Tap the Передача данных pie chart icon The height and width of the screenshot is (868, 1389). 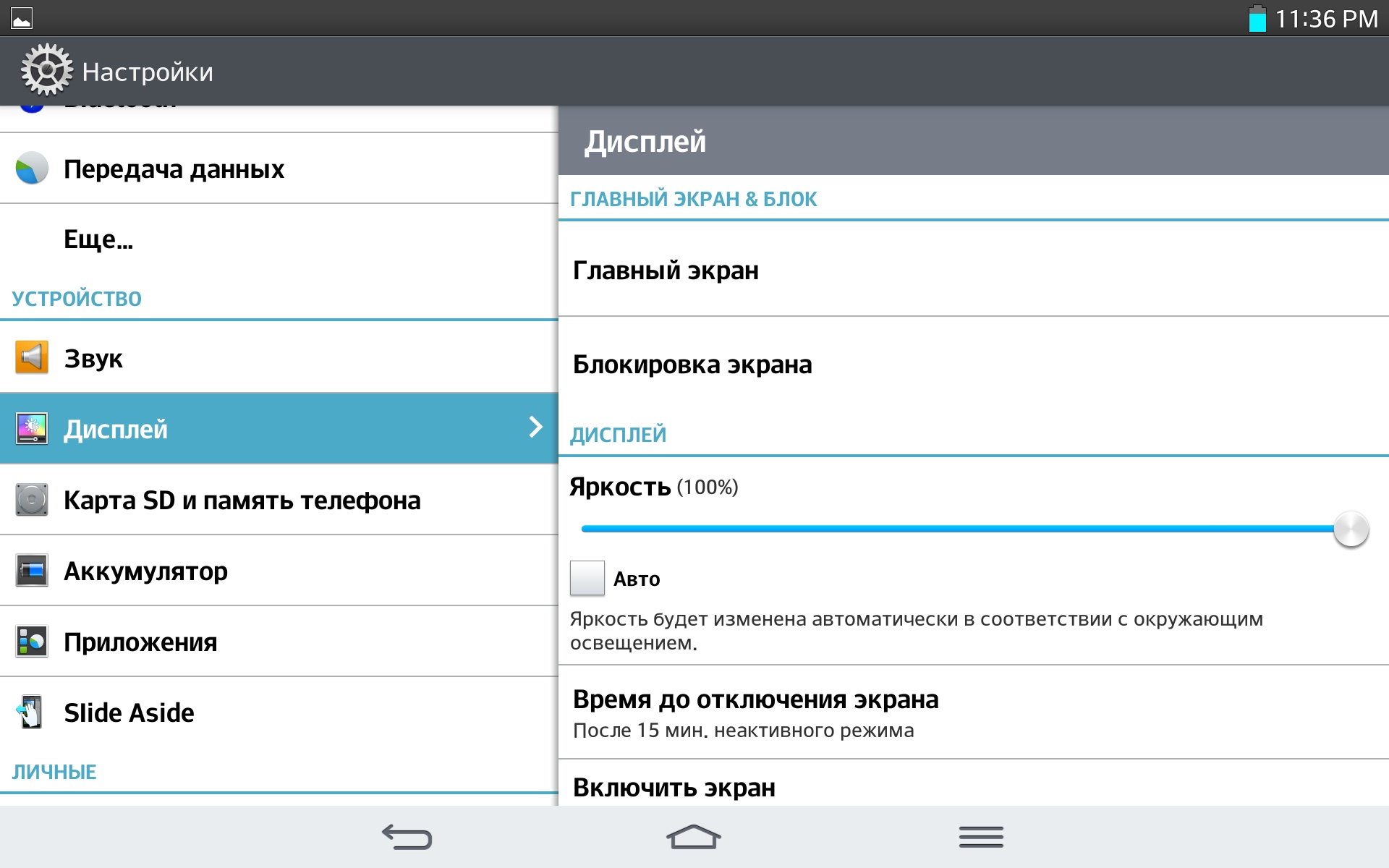point(32,169)
